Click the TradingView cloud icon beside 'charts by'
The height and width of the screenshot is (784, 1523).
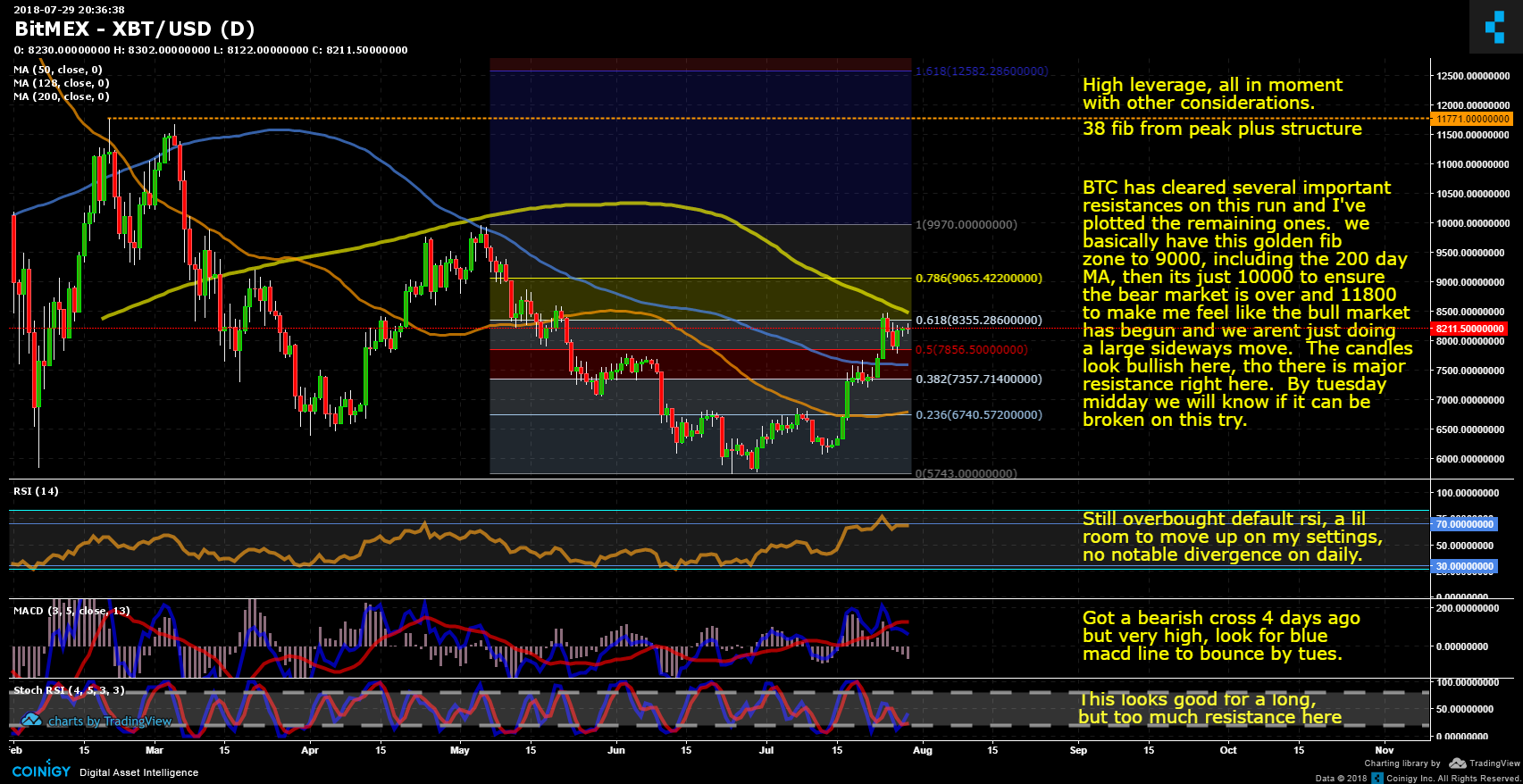click(31, 720)
